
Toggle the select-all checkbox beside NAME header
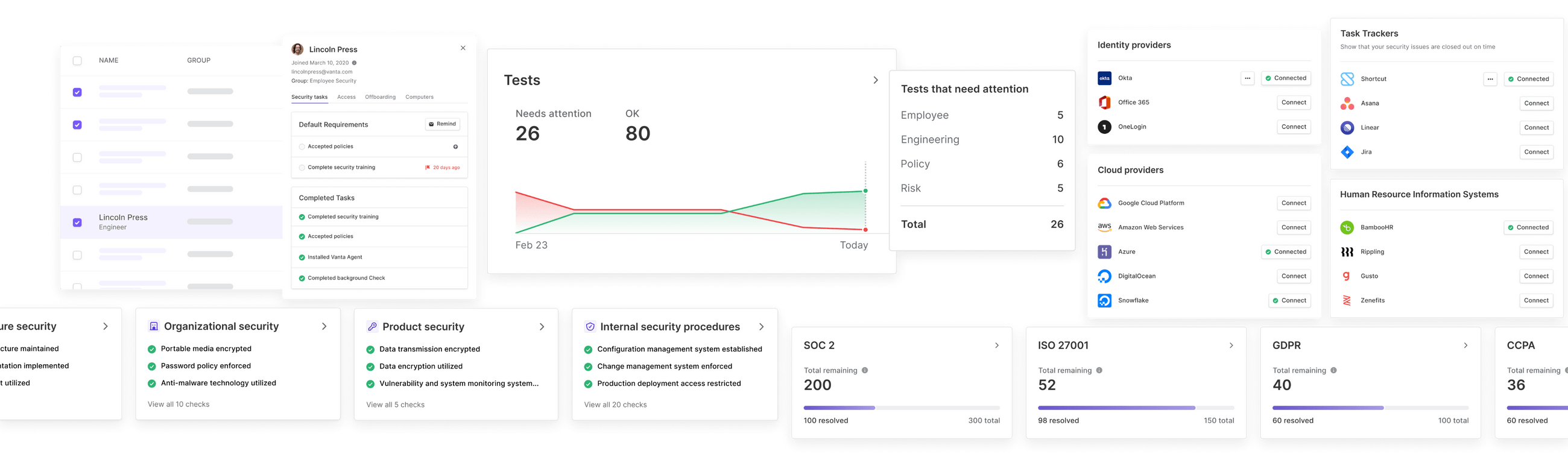tap(77, 61)
